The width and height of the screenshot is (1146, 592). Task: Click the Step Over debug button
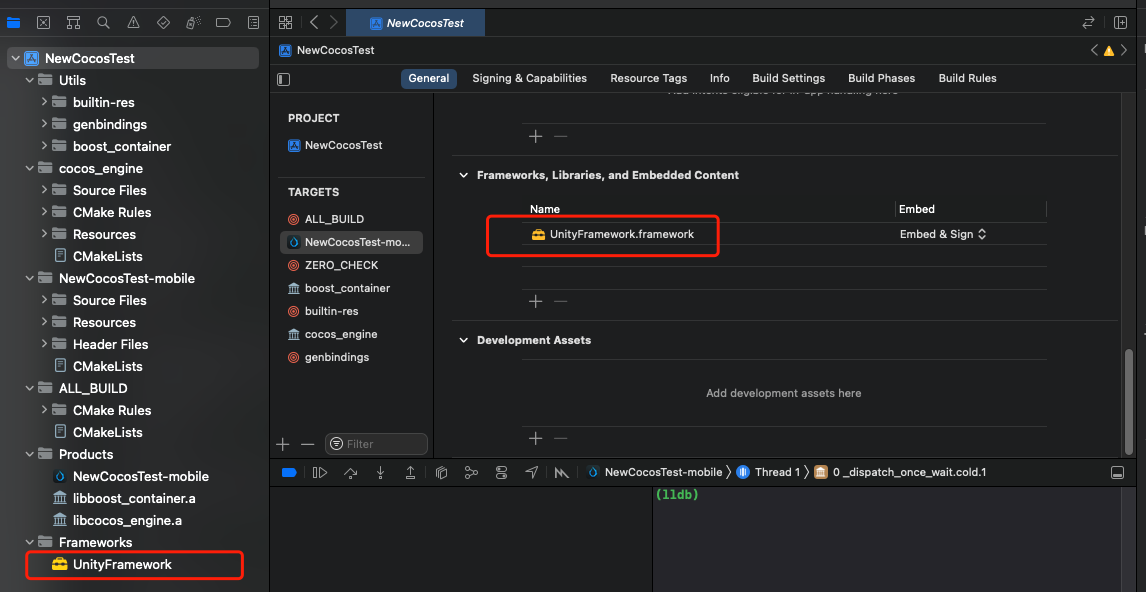(x=350, y=472)
